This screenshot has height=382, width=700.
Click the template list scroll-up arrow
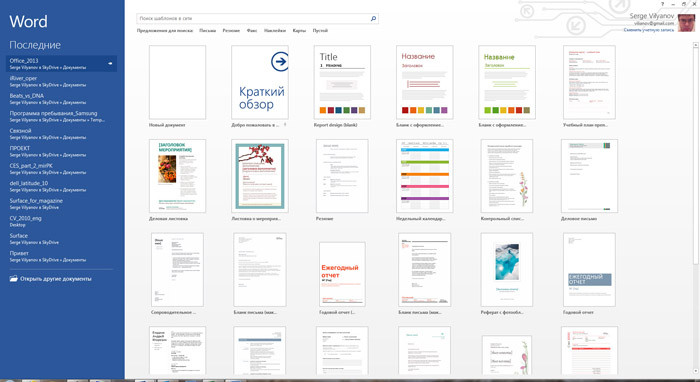[x=696, y=45]
